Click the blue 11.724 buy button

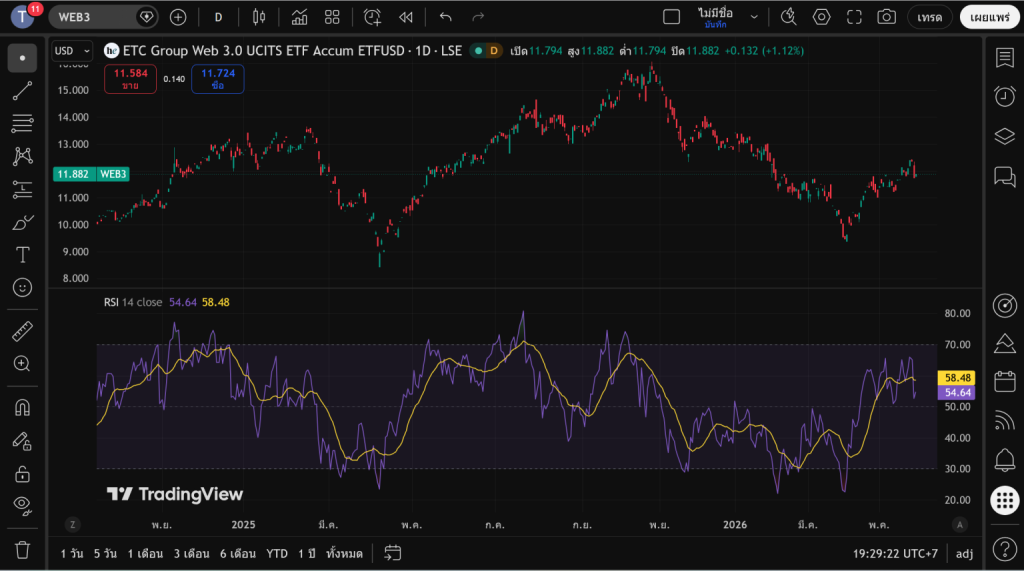217,79
